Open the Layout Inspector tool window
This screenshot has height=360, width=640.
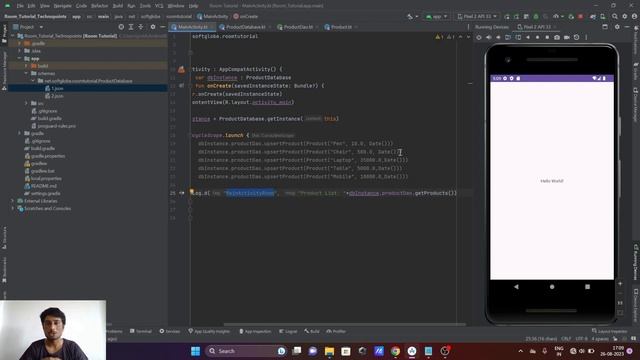(610, 331)
